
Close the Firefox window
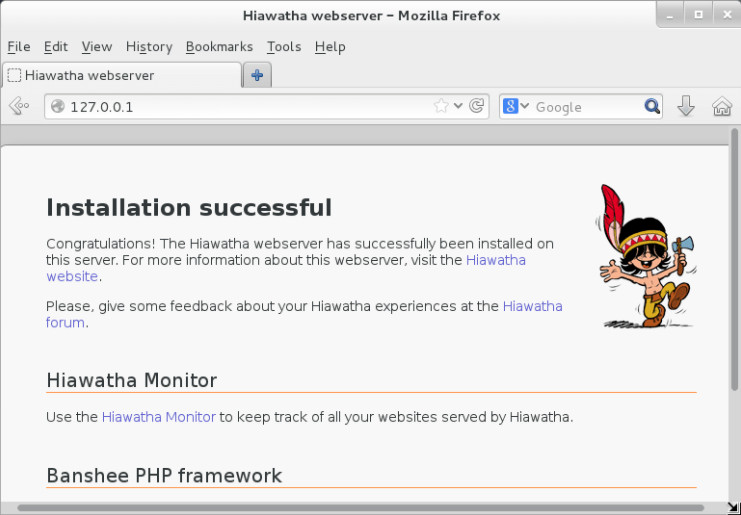pos(727,15)
